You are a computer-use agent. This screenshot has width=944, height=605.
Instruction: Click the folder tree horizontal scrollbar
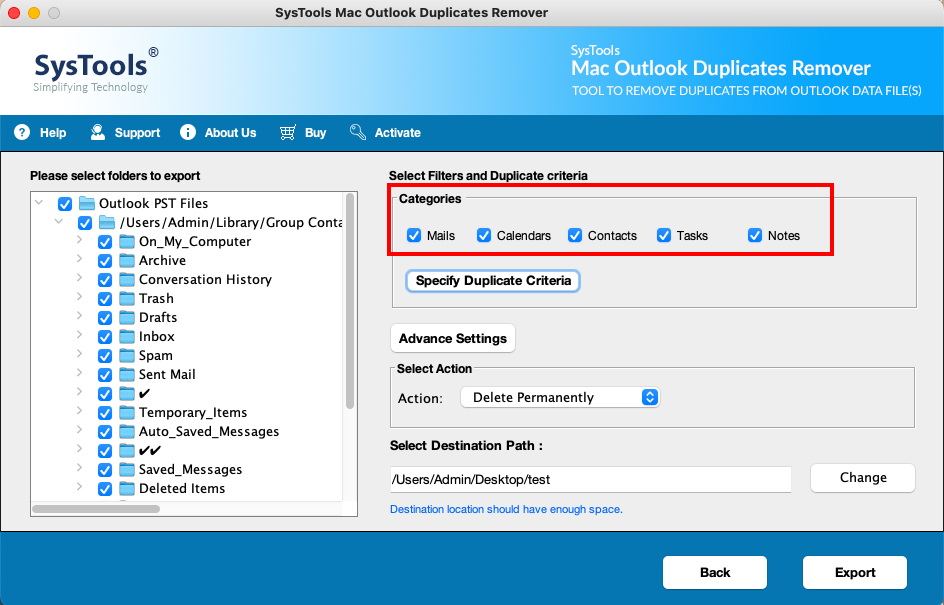pos(96,509)
